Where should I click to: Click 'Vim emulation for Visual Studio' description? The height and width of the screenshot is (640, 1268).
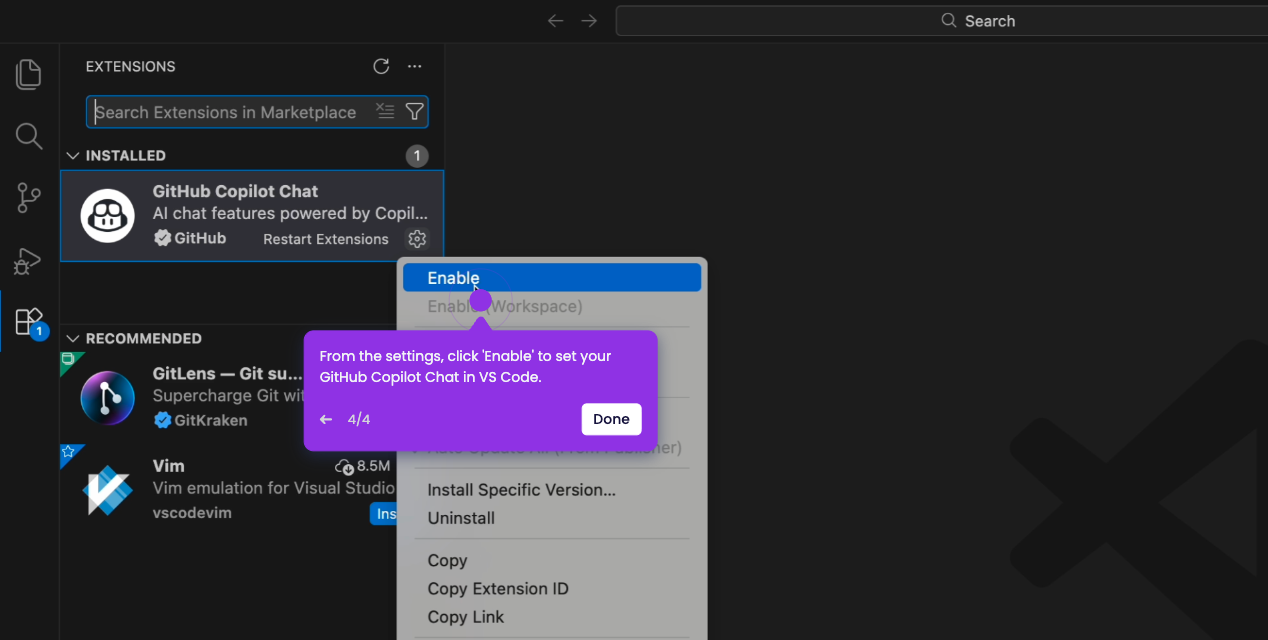click(275, 489)
